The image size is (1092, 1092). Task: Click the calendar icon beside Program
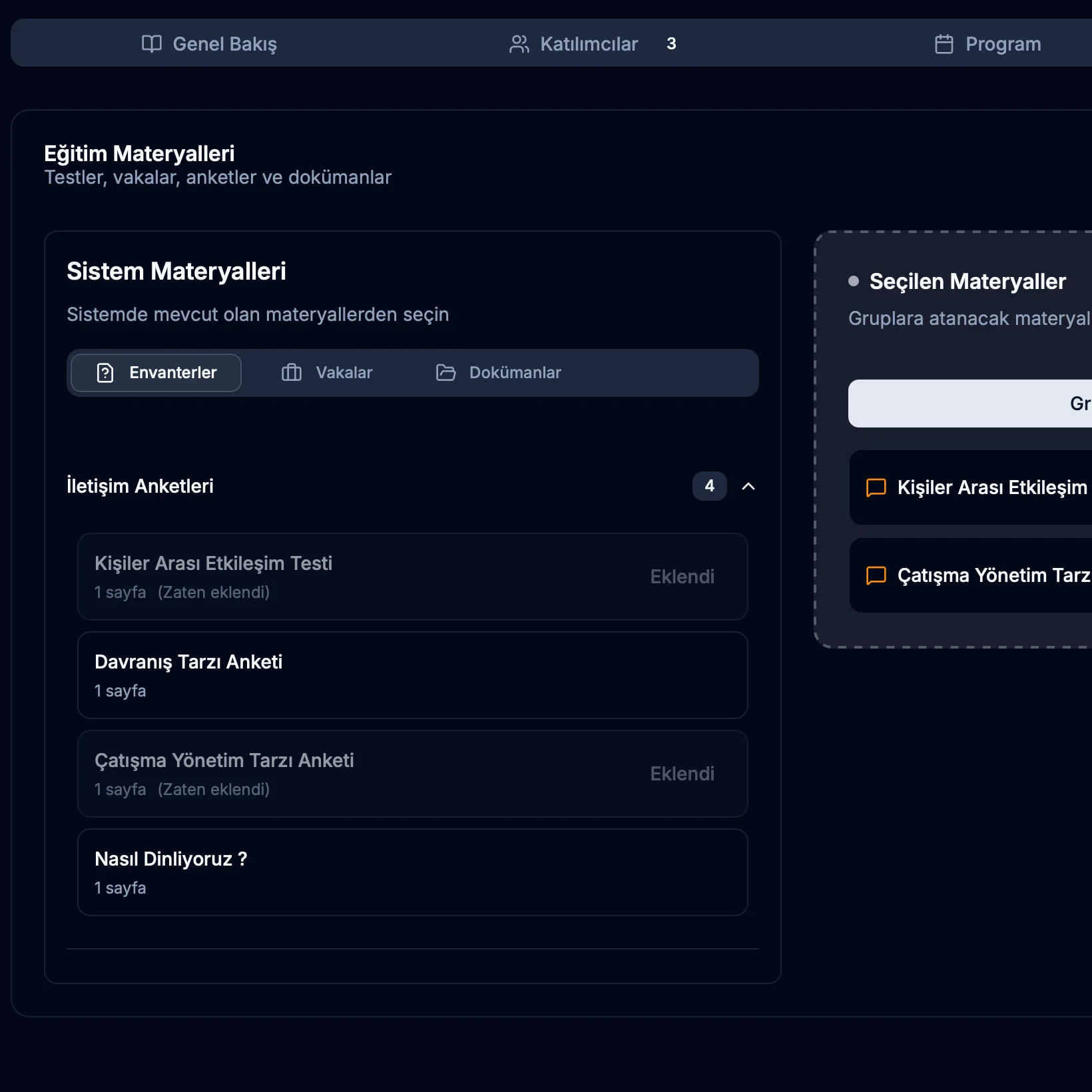tap(944, 44)
